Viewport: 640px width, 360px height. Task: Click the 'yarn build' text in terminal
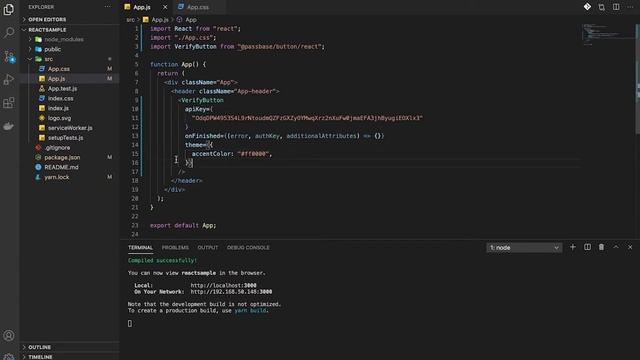point(251,310)
